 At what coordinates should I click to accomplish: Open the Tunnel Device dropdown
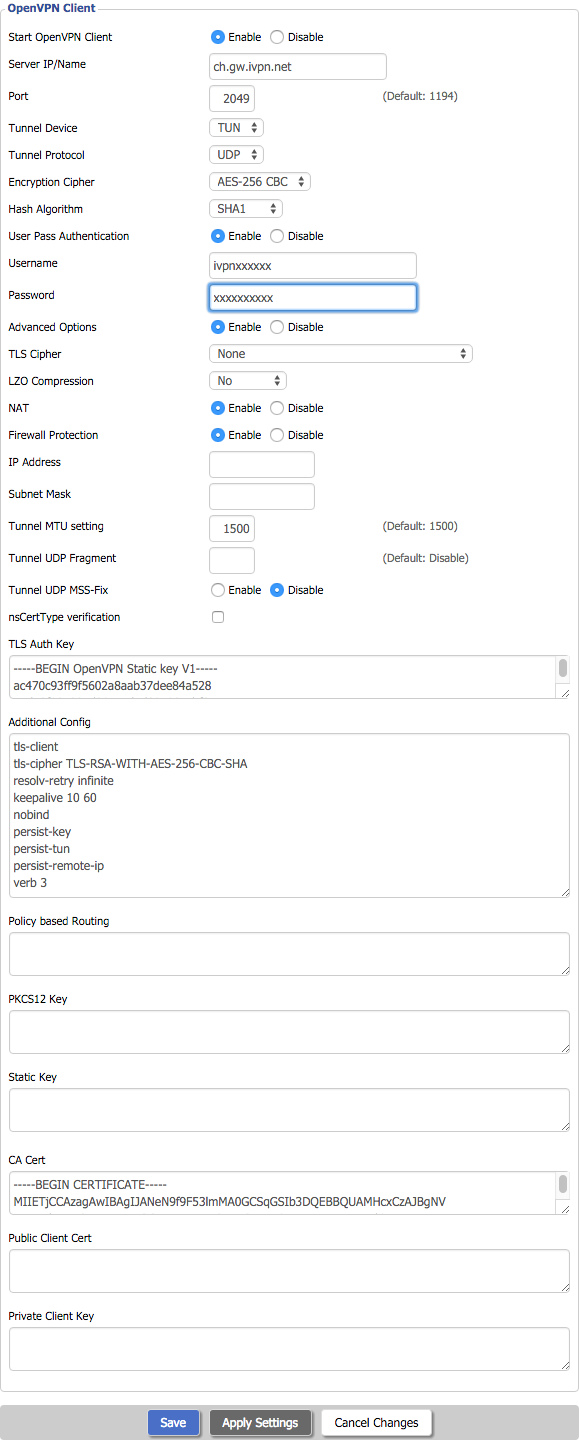[x=236, y=128]
